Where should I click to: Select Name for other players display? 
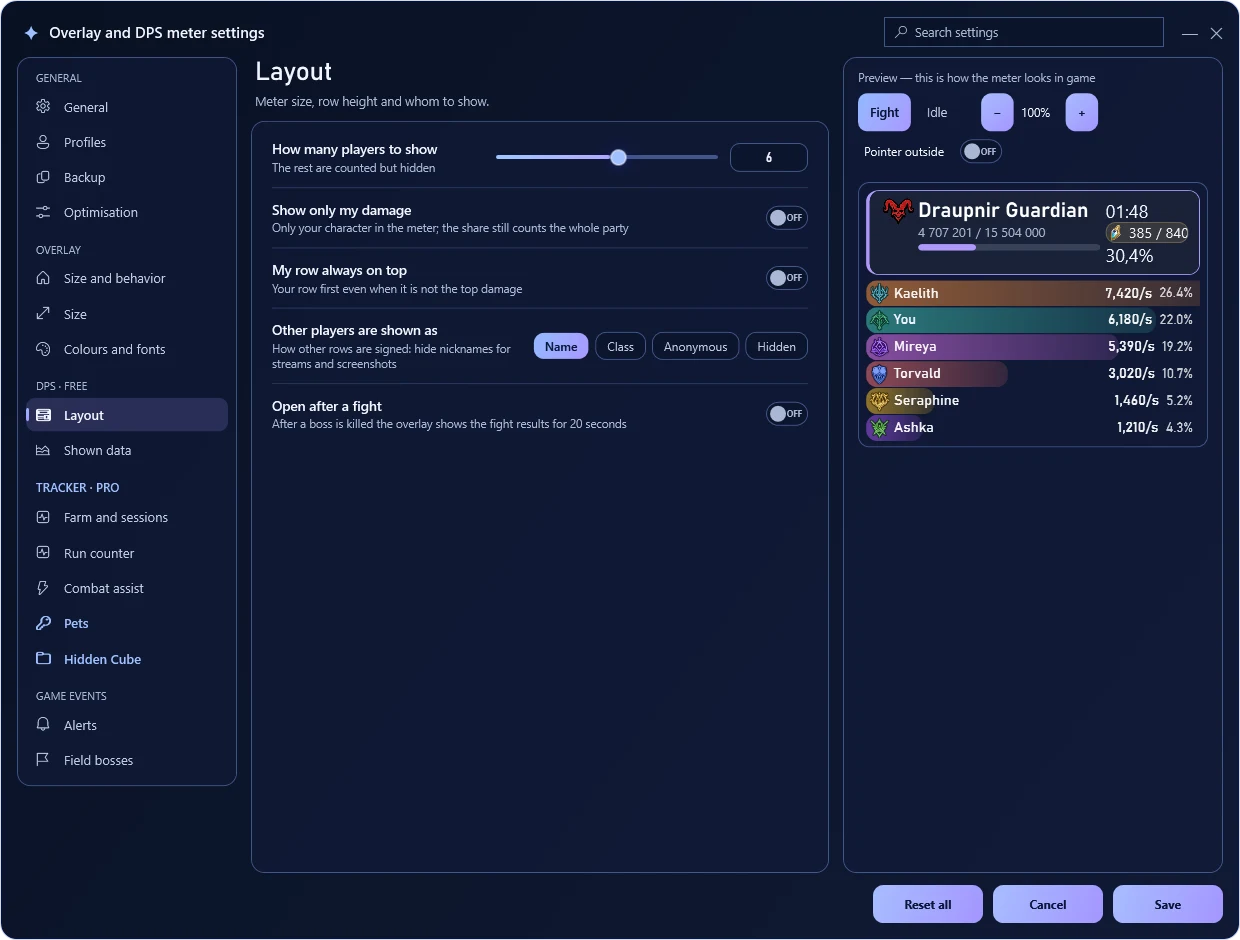coord(561,347)
